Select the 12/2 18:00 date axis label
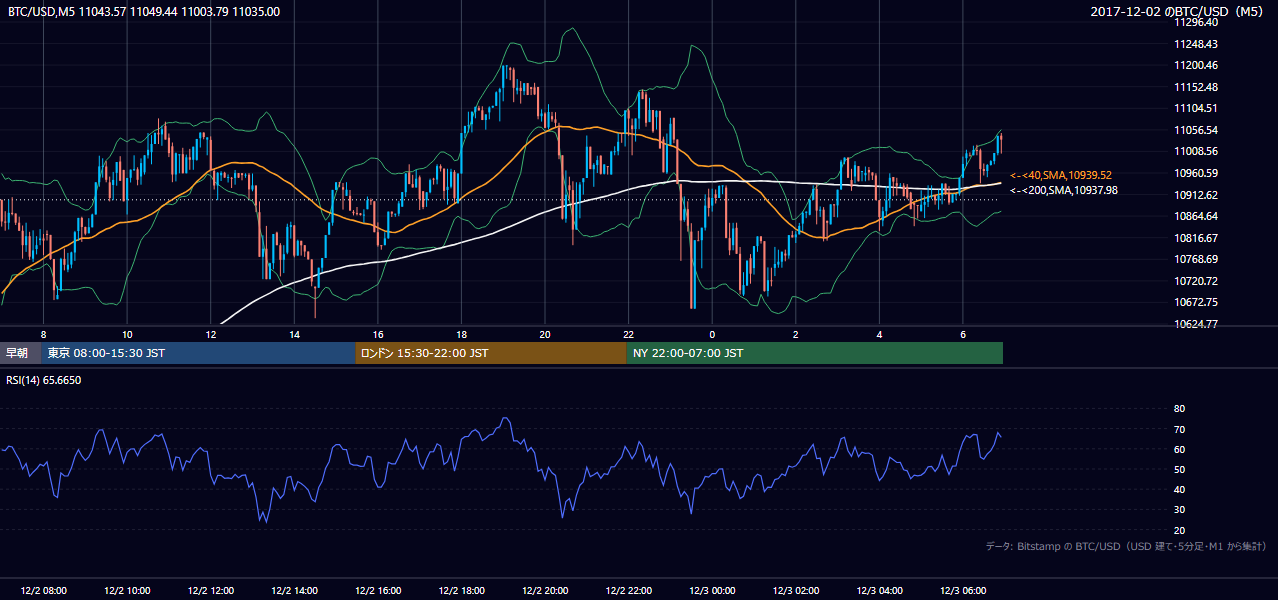This screenshot has height=600, width=1278. 461,590
